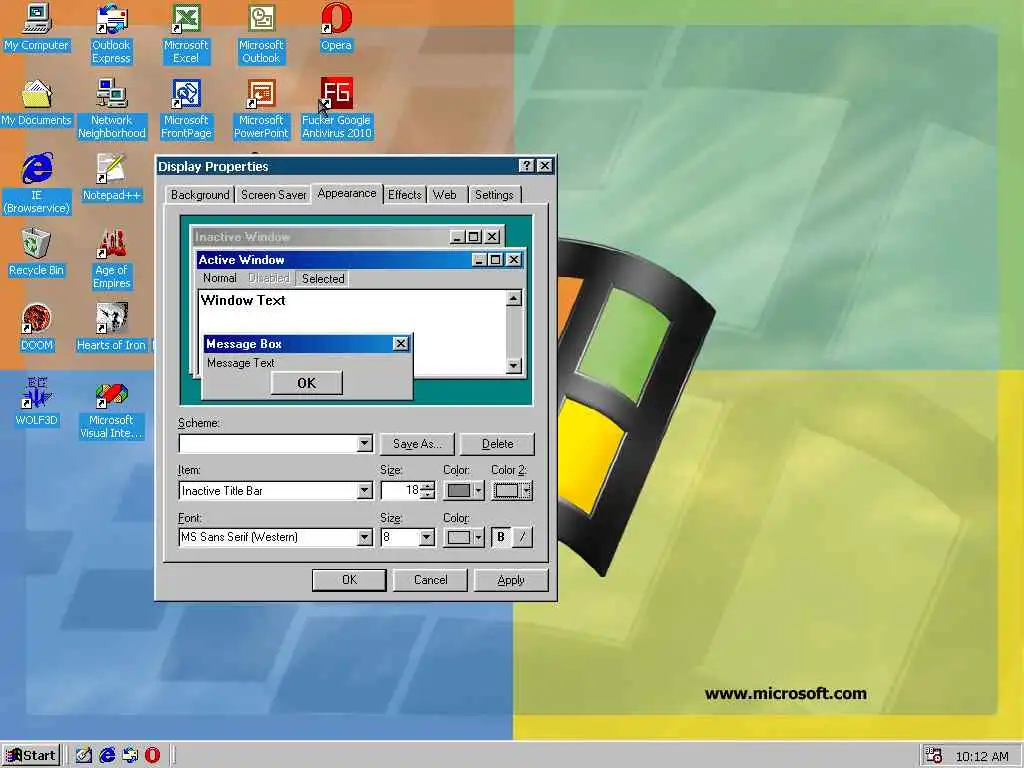Switch to the Background tab
The image size is (1024, 768).
pyautogui.click(x=200, y=195)
